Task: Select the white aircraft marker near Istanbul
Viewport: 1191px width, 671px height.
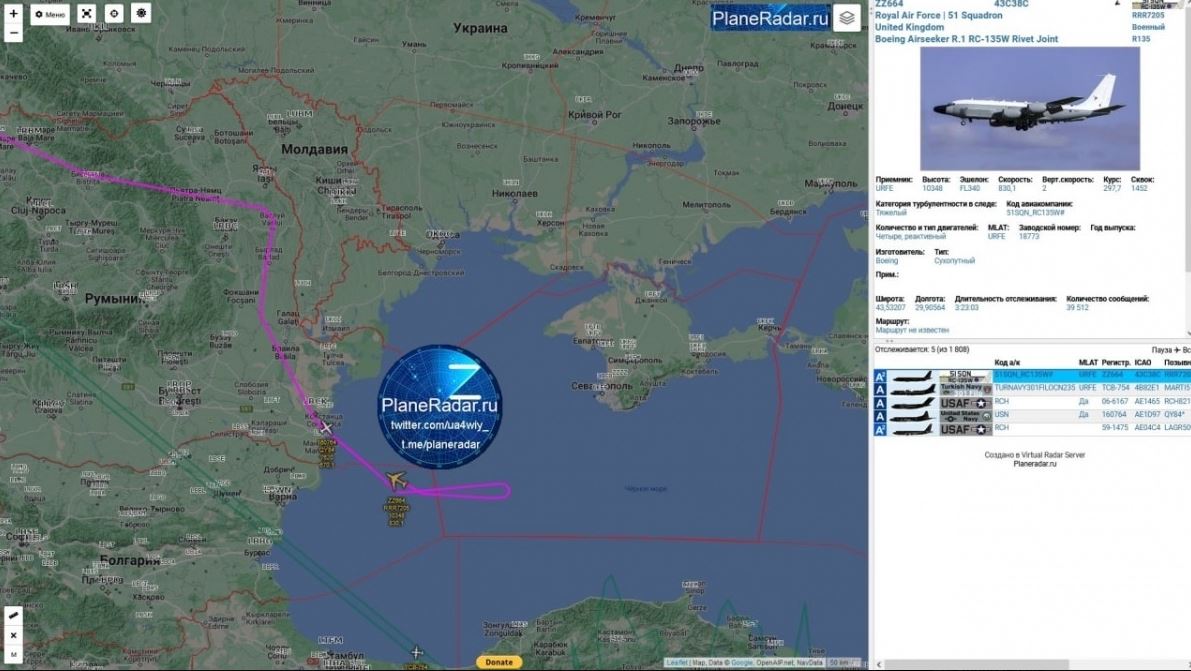Action: coord(416,652)
